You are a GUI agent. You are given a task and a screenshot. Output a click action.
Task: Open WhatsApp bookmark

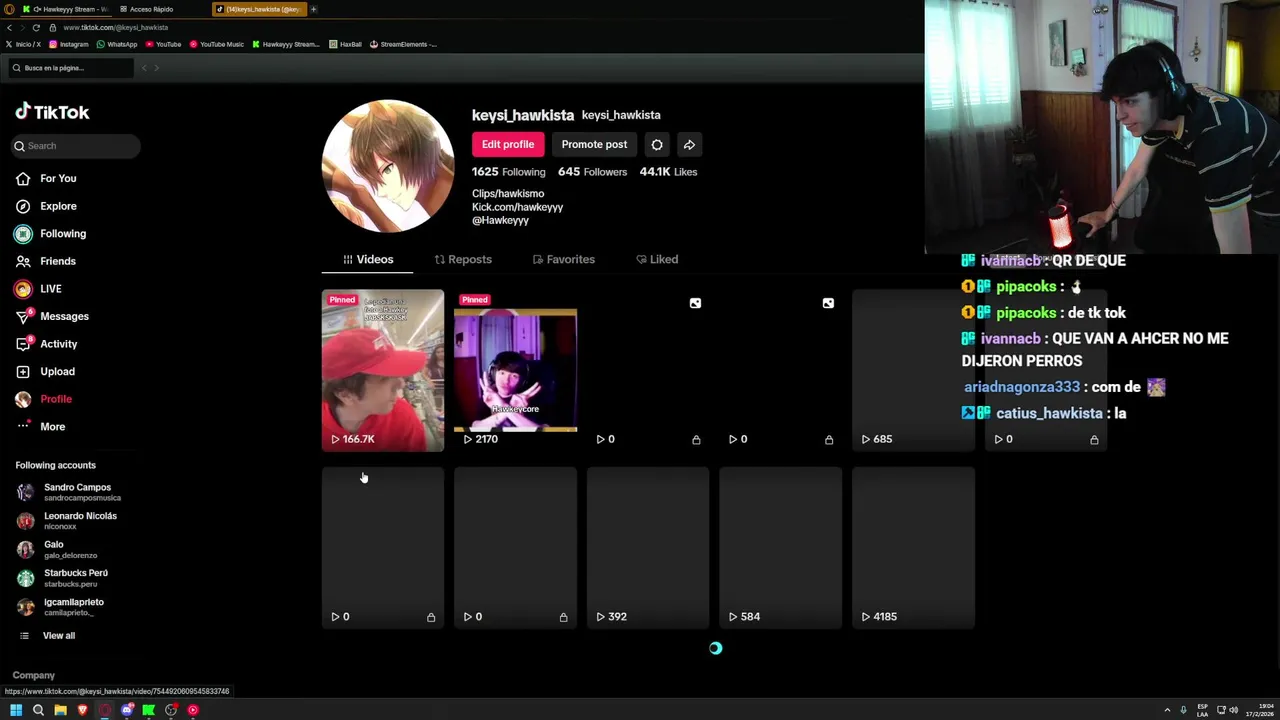click(117, 44)
